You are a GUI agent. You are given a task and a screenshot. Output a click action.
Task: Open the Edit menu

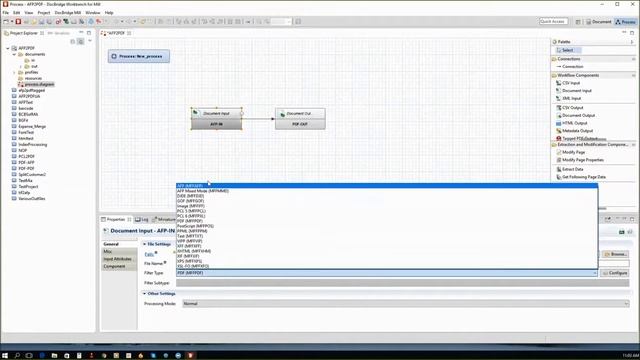(x=16, y=13)
